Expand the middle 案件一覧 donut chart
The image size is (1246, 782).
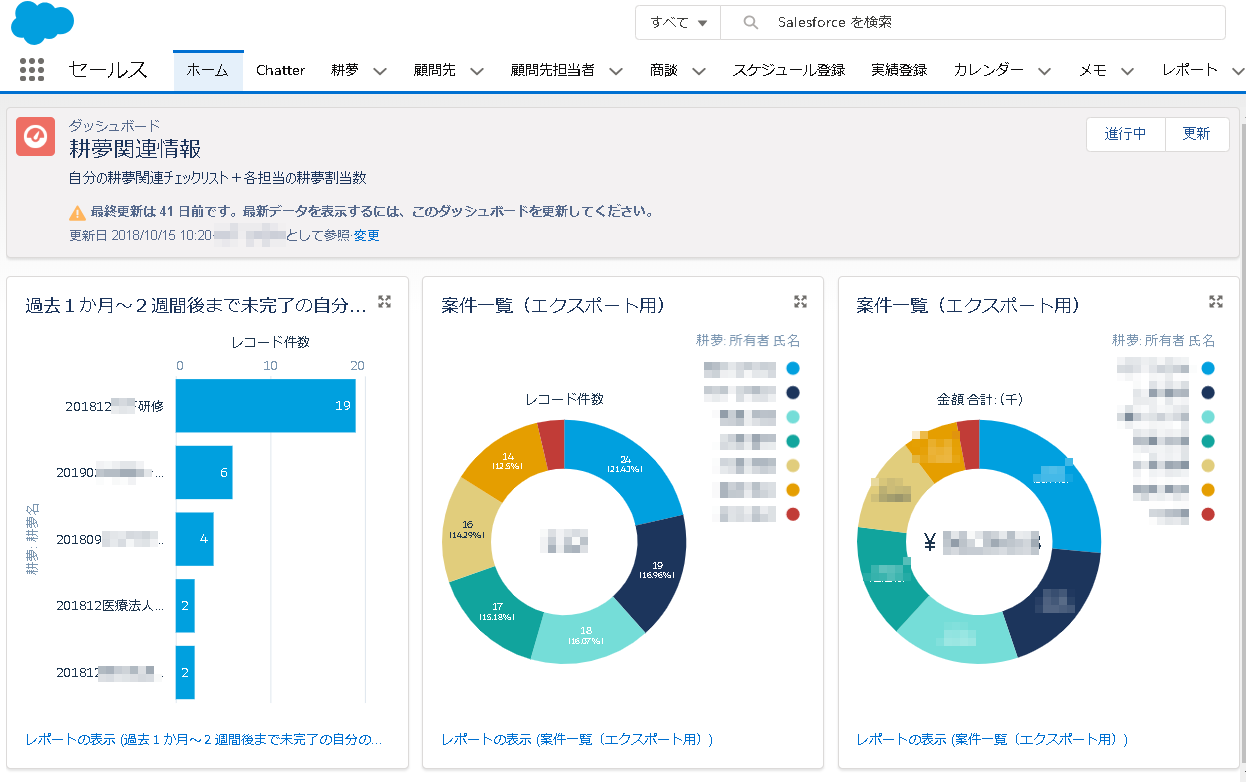[x=800, y=300]
